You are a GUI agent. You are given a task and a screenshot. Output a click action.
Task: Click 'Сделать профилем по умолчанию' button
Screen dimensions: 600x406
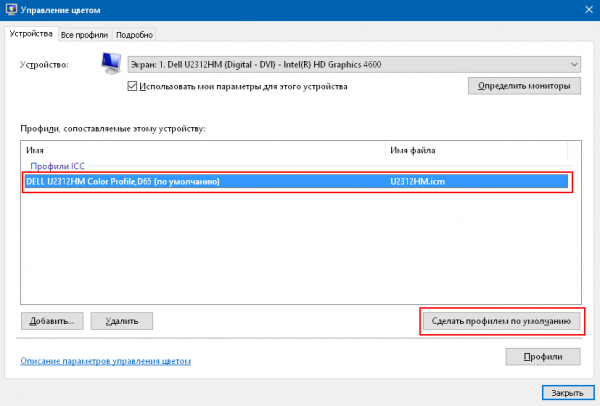(x=501, y=321)
